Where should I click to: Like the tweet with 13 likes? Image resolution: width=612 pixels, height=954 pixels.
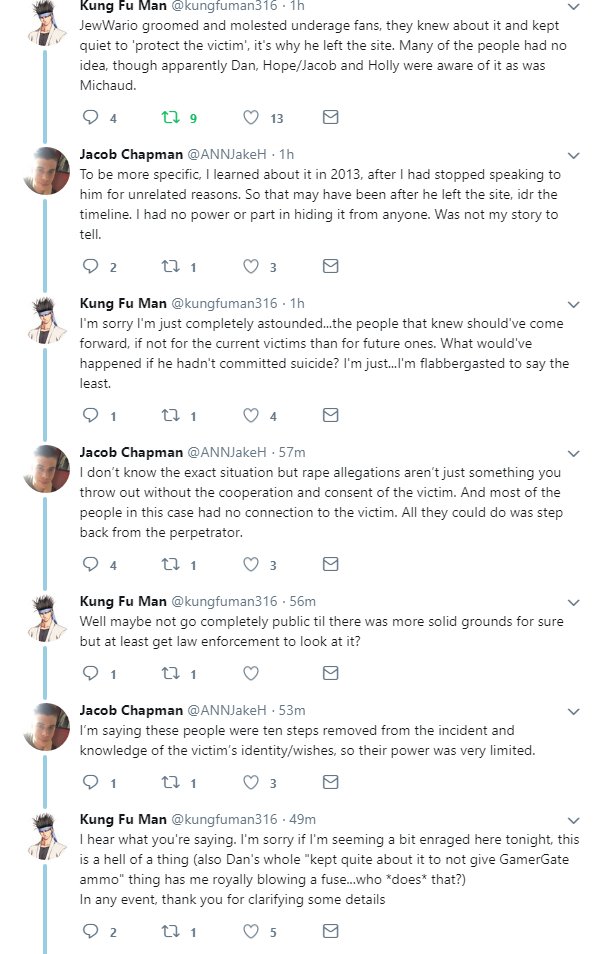point(251,117)
